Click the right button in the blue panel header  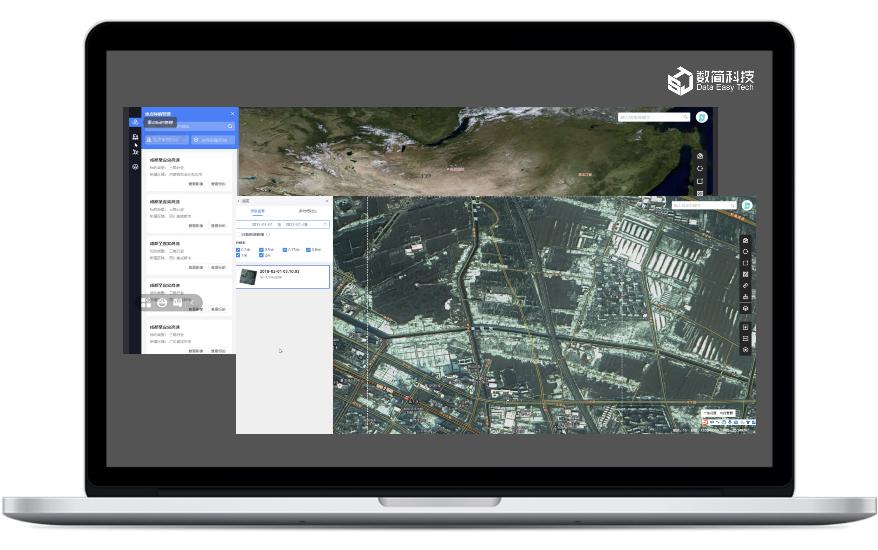pyautogui.click(x=213, y=139)
